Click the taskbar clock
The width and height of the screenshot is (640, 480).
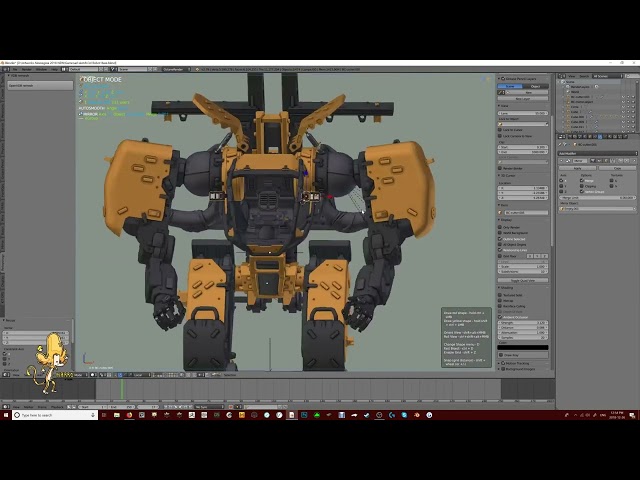coord(617,415)
